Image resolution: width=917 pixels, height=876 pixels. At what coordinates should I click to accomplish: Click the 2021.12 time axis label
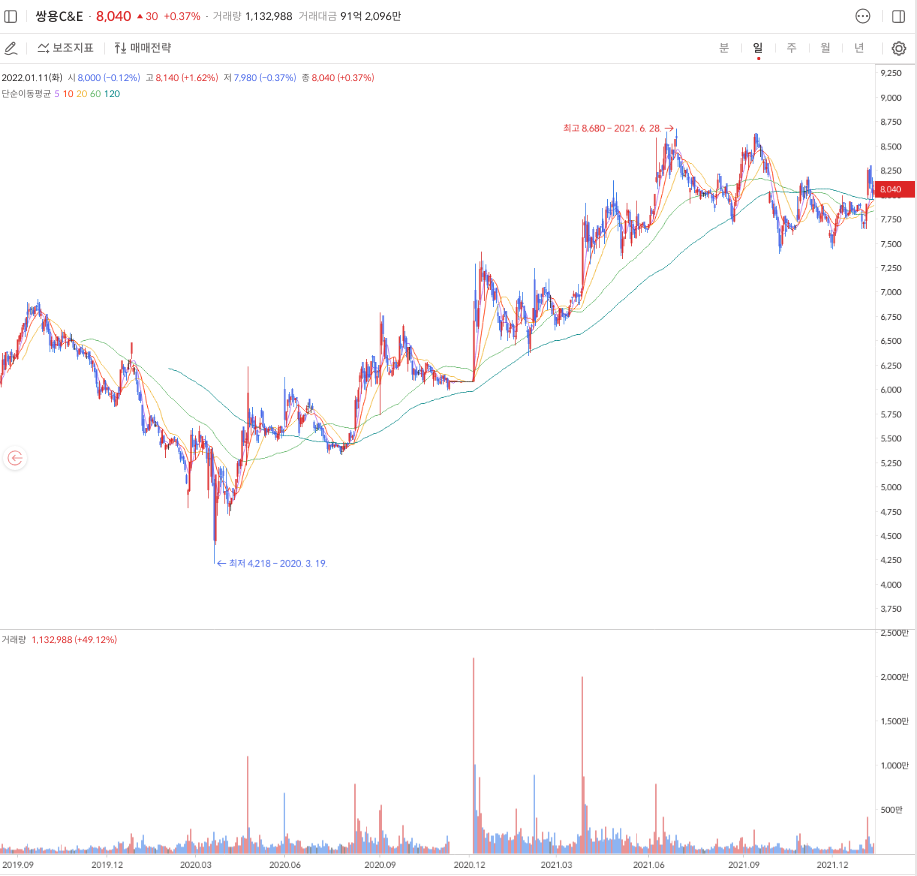click(832, 865)
